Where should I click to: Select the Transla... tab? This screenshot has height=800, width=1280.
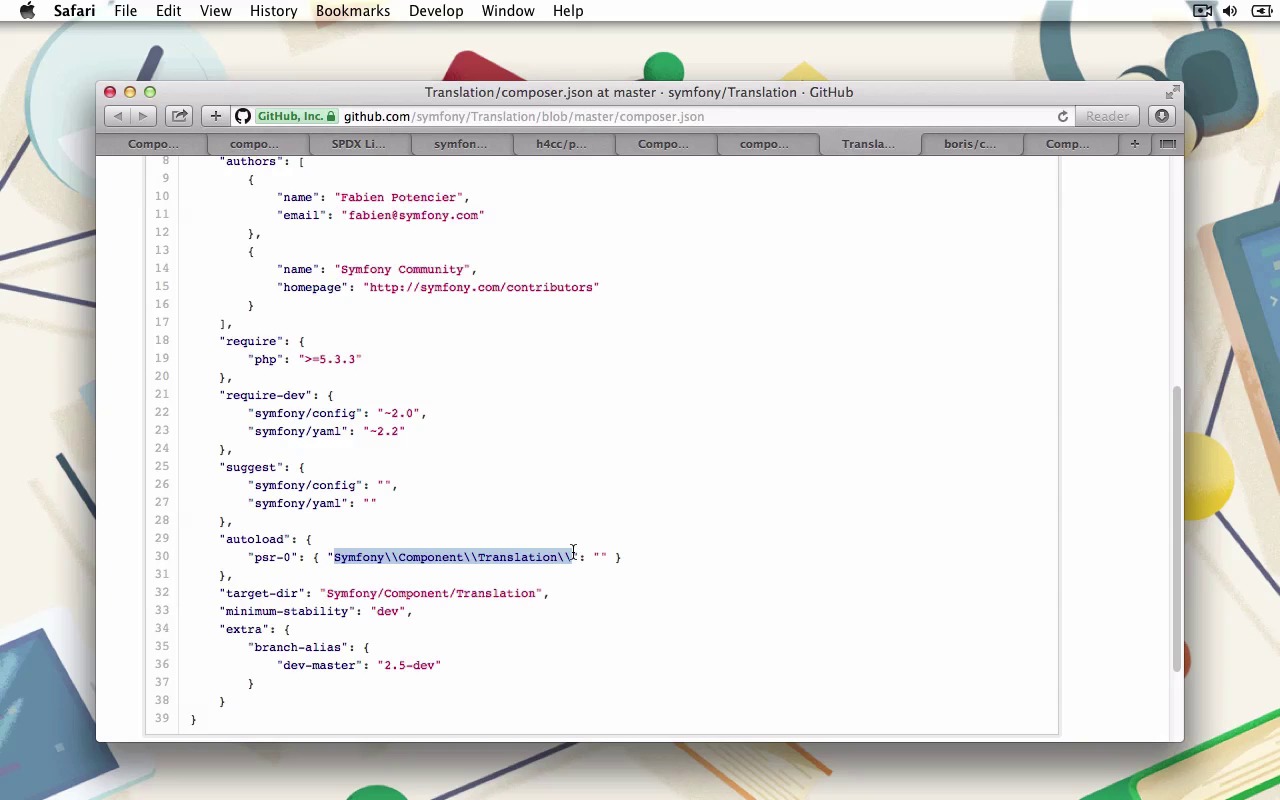868,144
